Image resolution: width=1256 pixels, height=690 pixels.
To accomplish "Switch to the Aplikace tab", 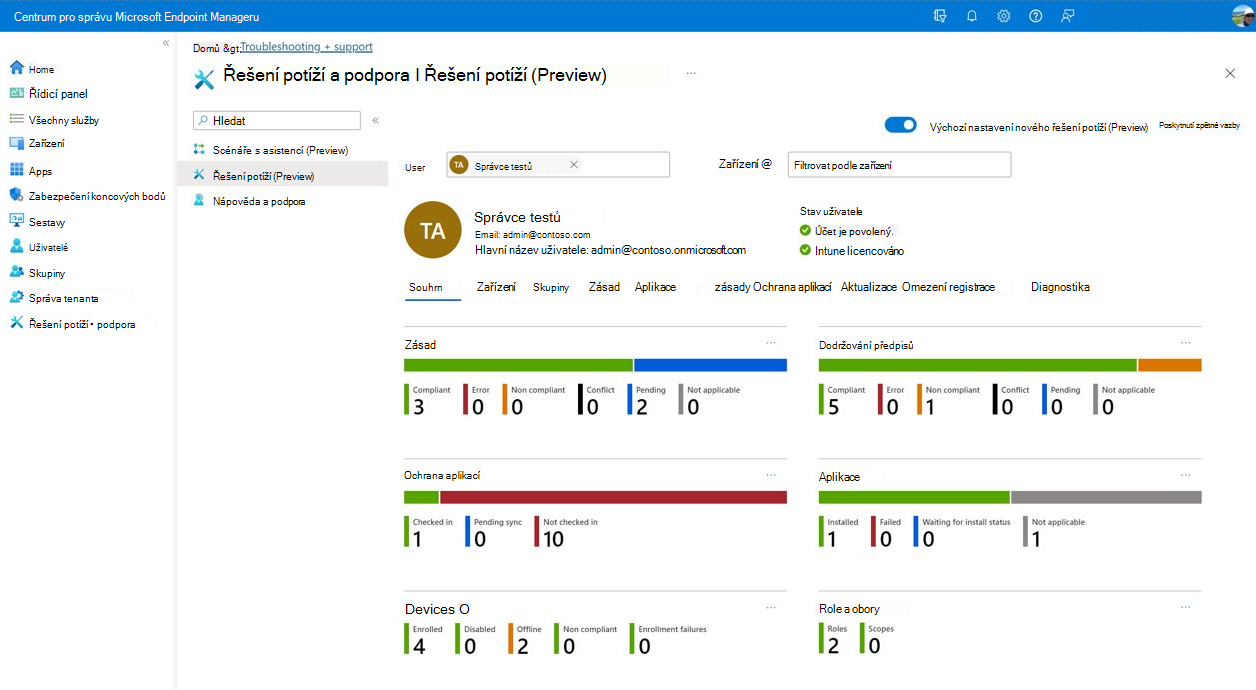I will 655,287.
